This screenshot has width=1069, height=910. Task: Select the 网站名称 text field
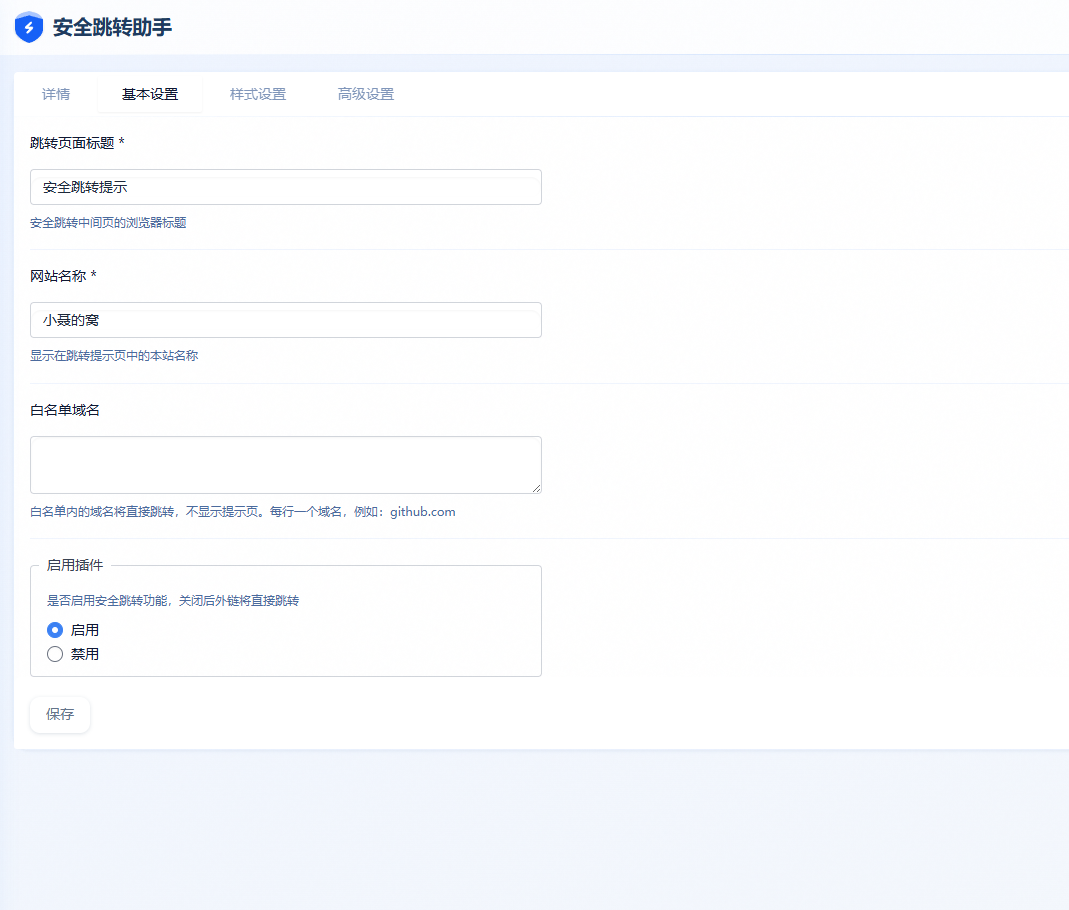pyautogui.click(x=285, y=320)
